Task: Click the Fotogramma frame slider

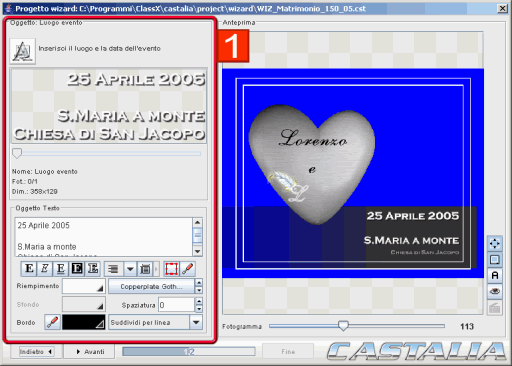Action: 357,326
